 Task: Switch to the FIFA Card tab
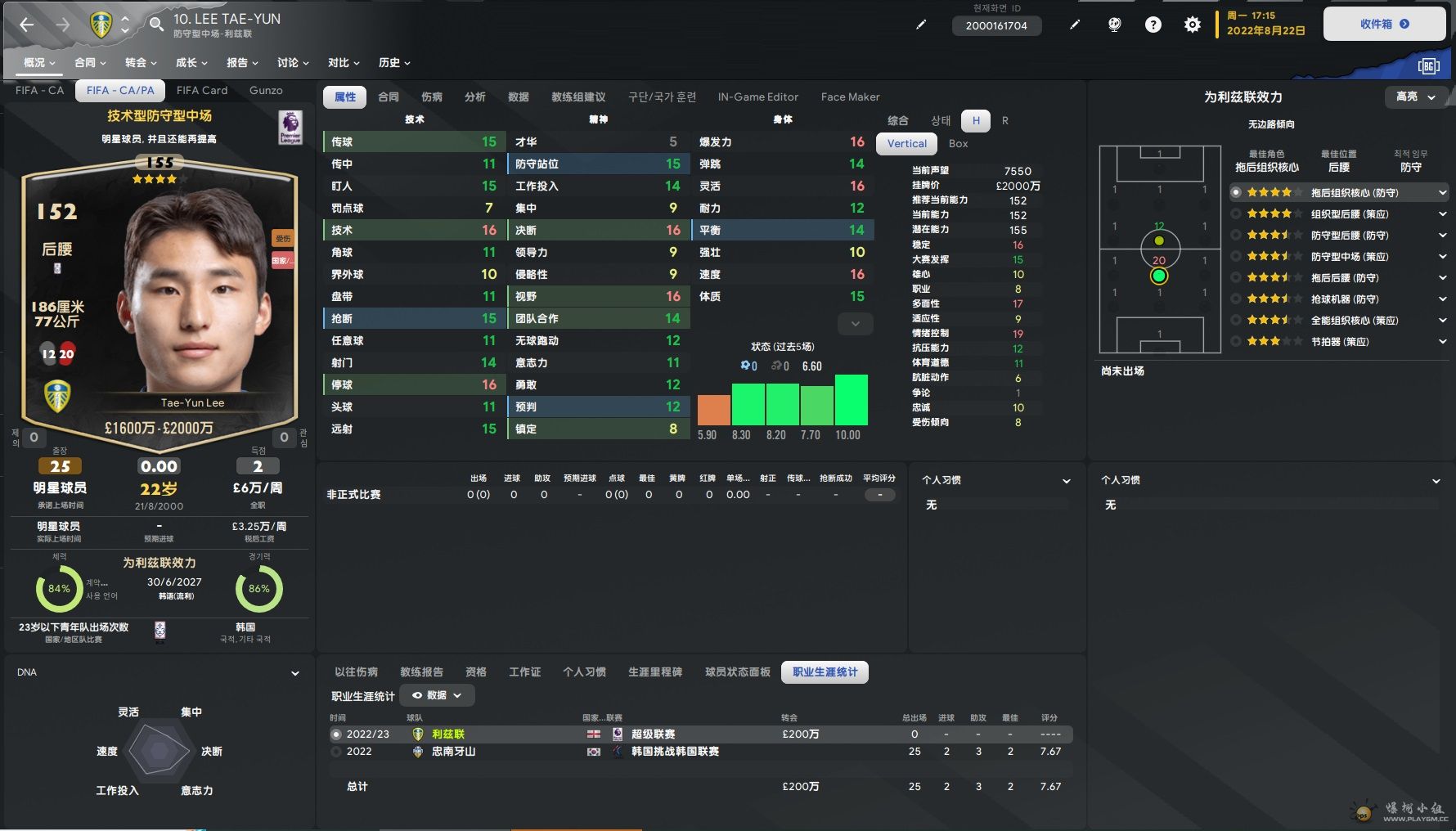pyautogui.click(x=202, y=90)
